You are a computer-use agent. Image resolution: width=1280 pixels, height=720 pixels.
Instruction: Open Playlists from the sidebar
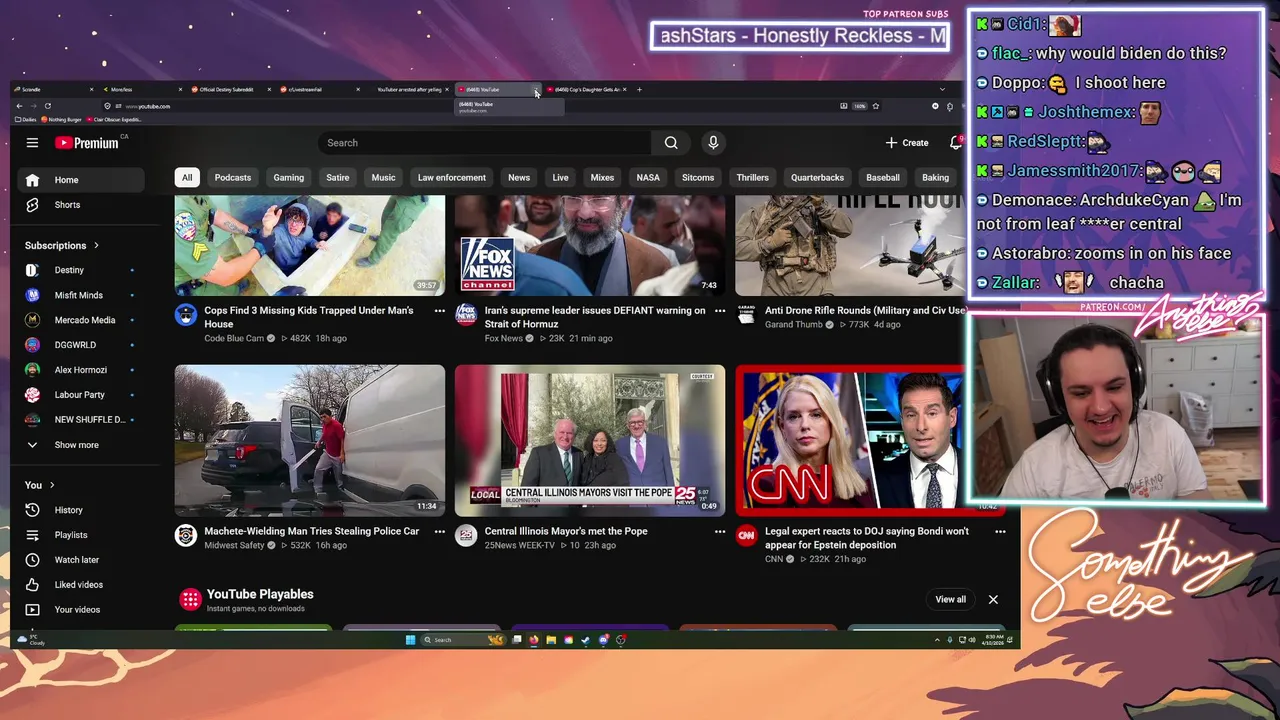pos(81,535)
